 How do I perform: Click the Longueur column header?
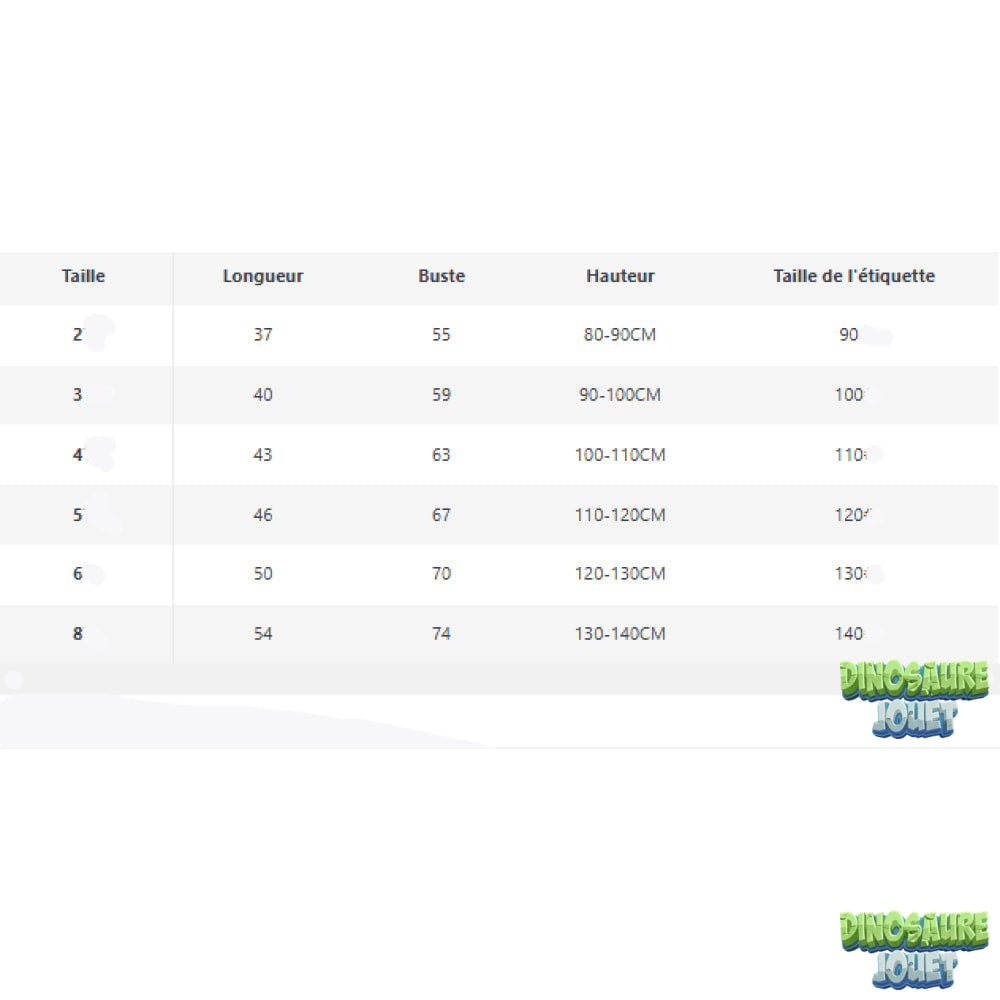coord(263,277)
